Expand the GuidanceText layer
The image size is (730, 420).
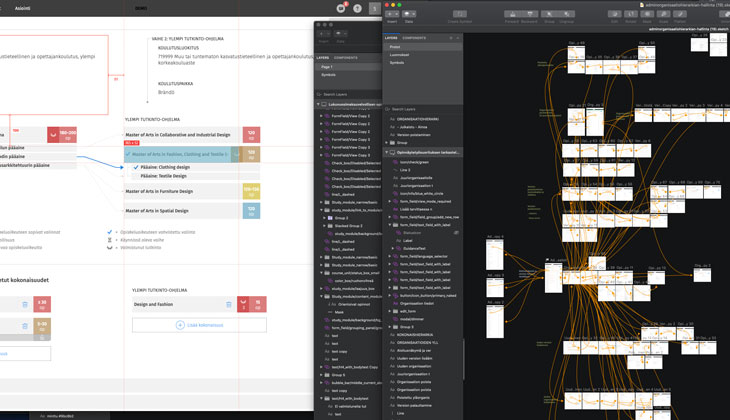tap(393, 249)
